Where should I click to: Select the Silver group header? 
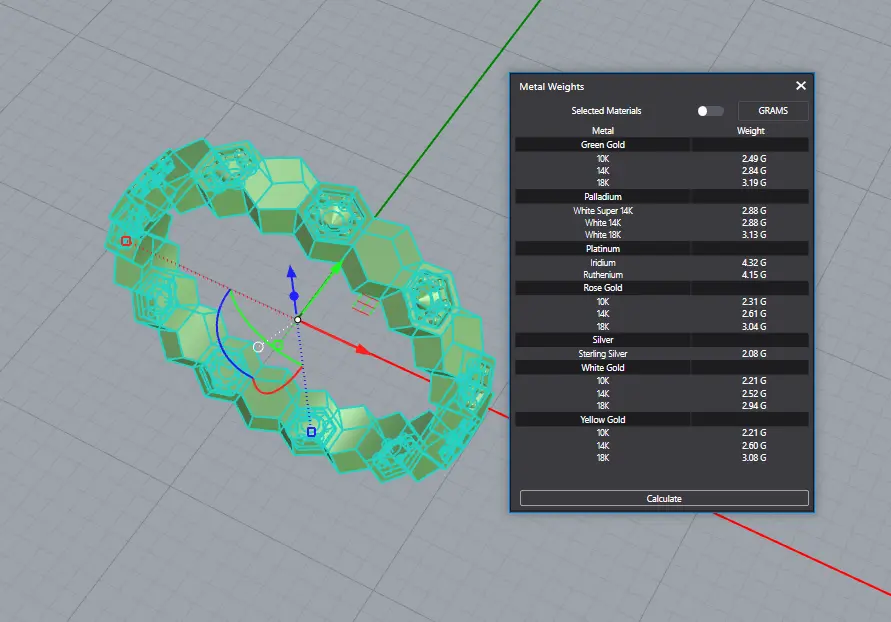click(662, 340)
